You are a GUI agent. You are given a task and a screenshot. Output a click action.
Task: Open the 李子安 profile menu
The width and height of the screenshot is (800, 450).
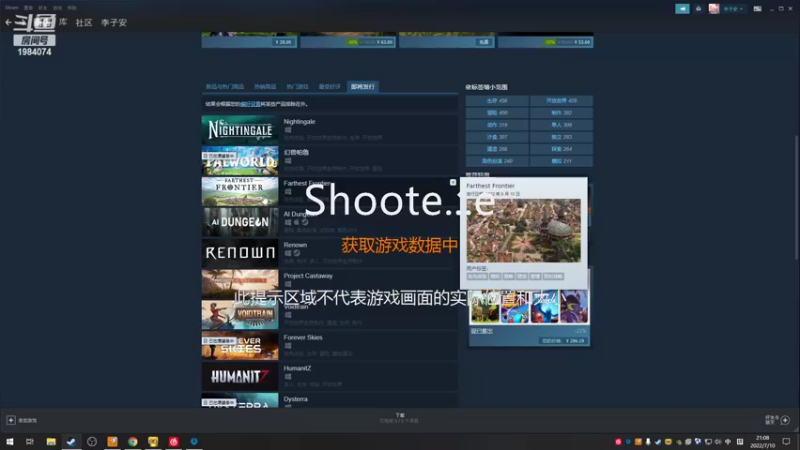coord(114,22)
